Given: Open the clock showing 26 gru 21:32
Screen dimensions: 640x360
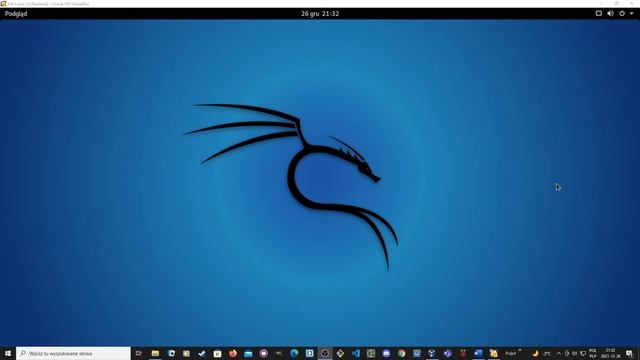Looking at the screenshot, I should (320, 13).
